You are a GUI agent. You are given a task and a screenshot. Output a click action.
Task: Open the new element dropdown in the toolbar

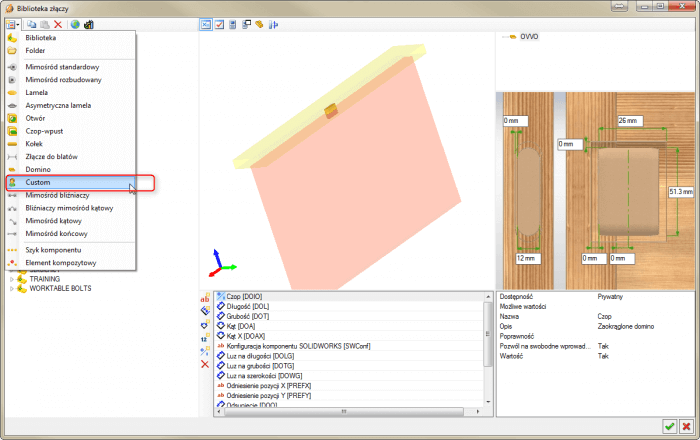[x=12, y=25]
